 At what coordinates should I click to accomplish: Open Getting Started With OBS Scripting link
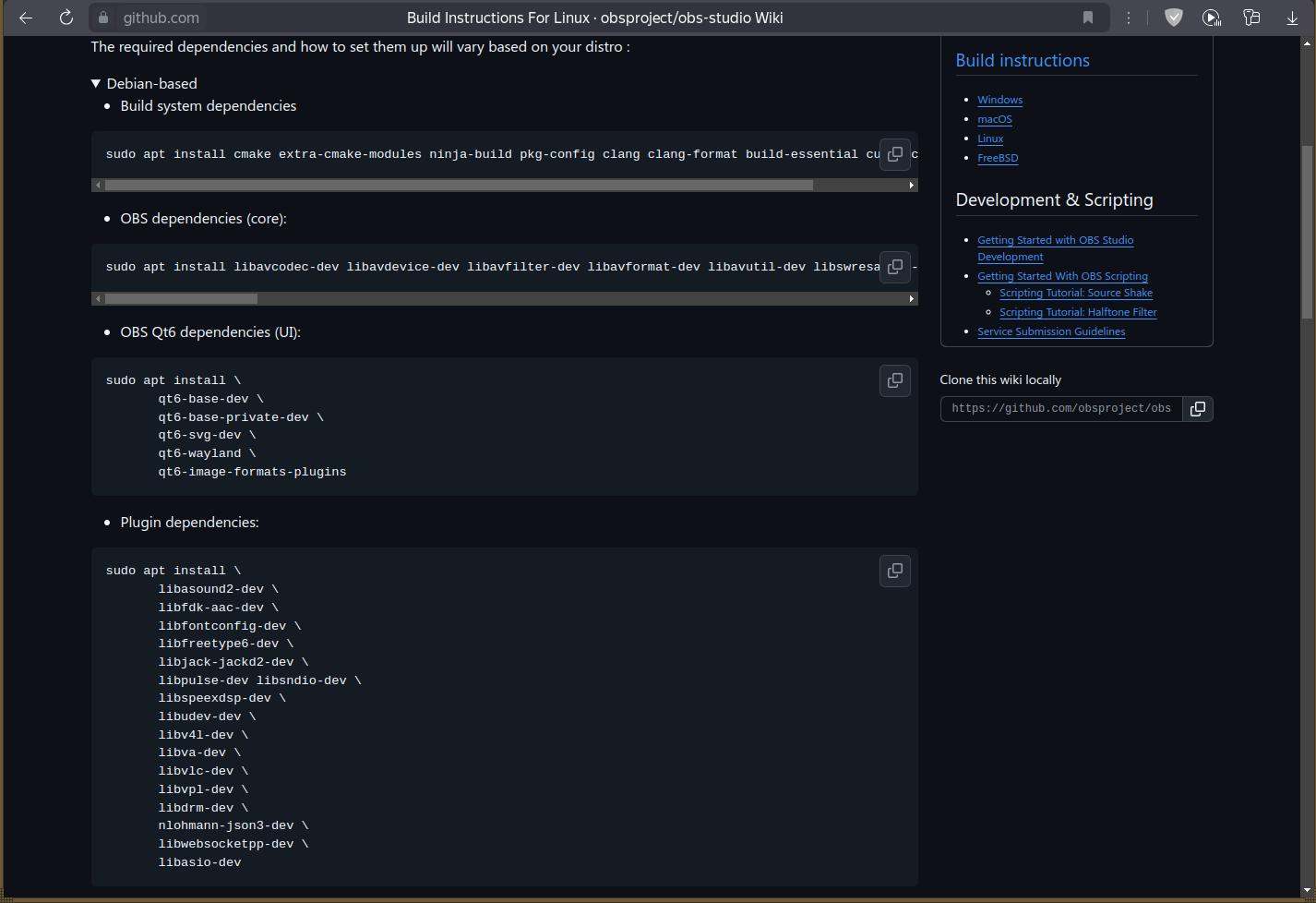point(1062,276)
